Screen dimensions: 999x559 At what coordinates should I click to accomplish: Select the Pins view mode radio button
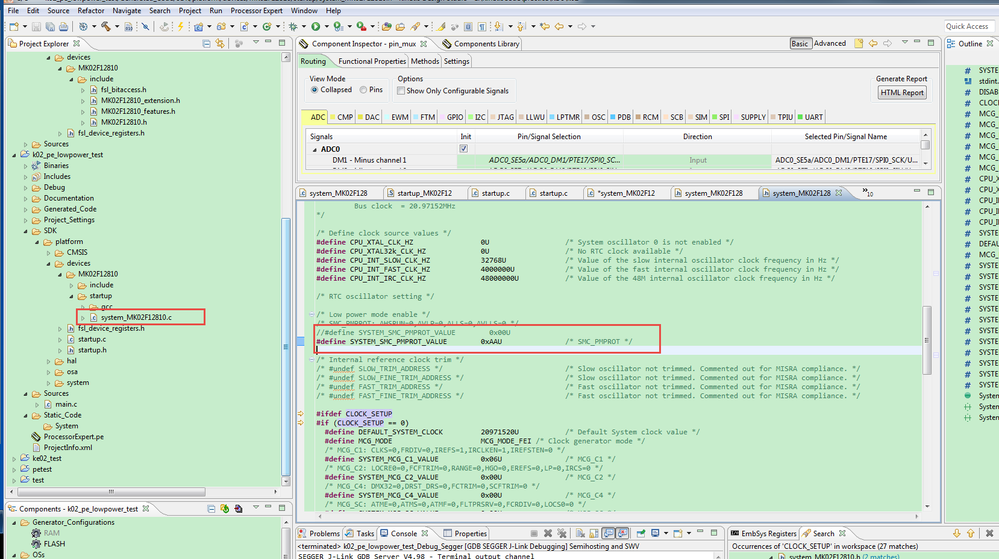(363, 90)
